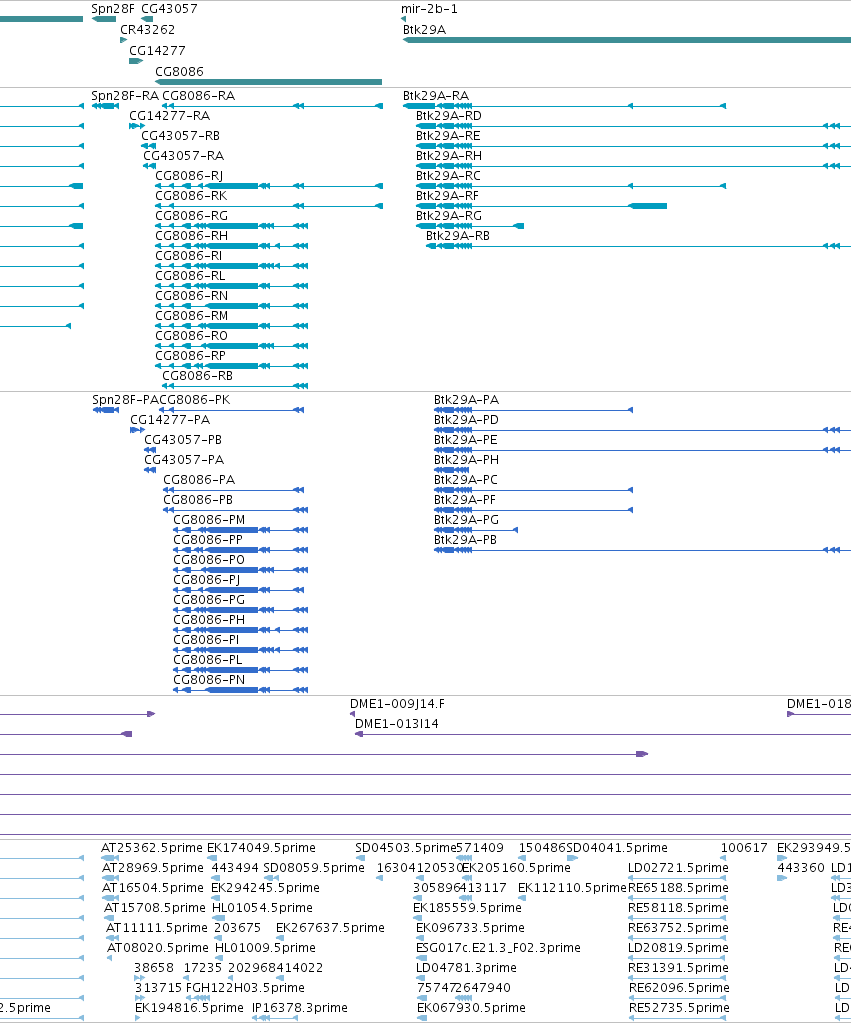The image size is (851, 1023).
Task: Click the DME1-009J14.F clone label
Action: pos(397,703)
